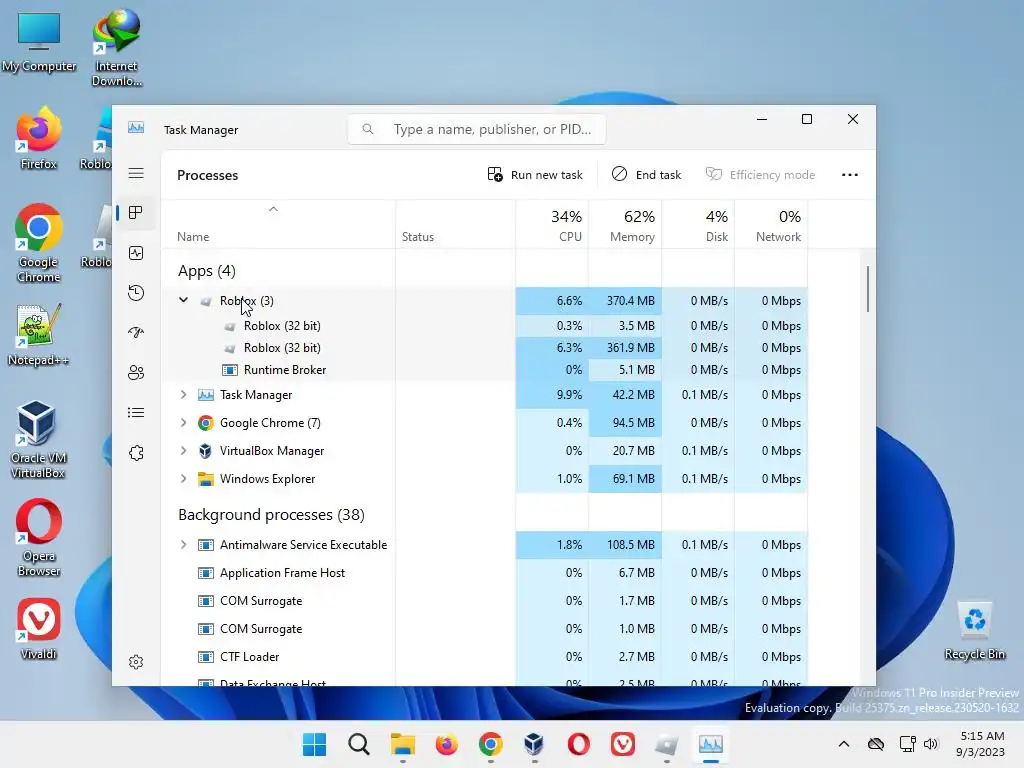Expand the Windows Explorer process row

click(184, 479)
